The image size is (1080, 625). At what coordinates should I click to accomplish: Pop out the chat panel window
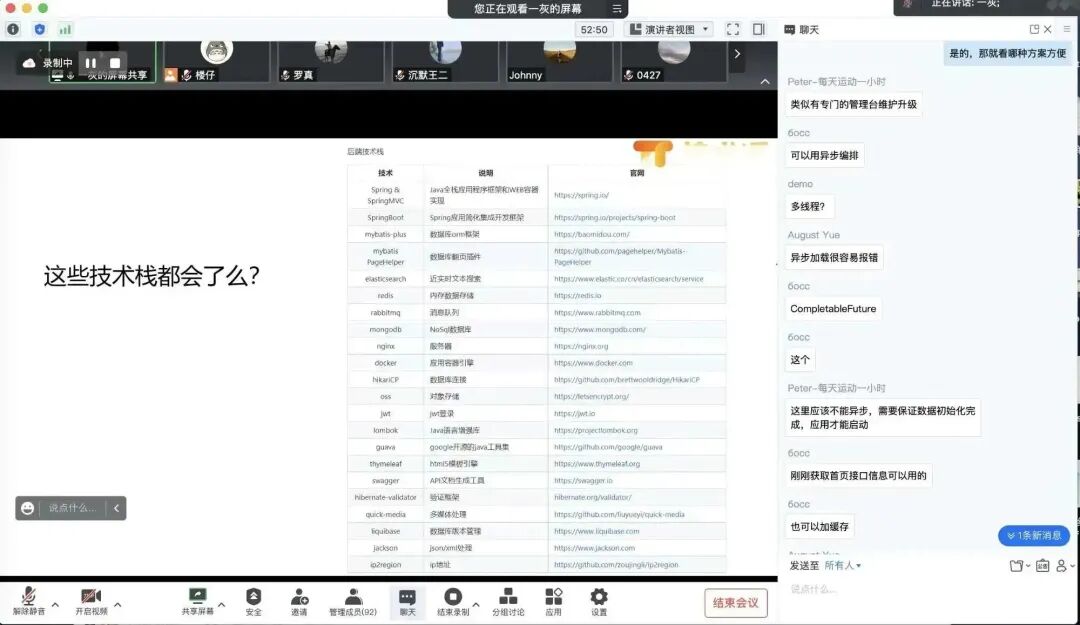pyautogui.click(x=1034, y=29)
